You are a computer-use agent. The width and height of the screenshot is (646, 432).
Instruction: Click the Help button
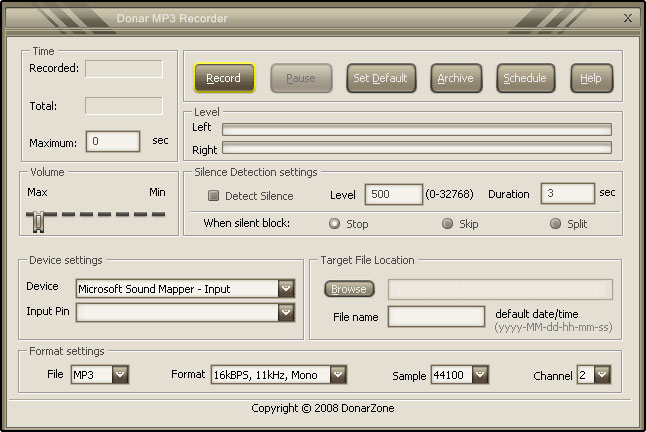click(x=591, y=78)
